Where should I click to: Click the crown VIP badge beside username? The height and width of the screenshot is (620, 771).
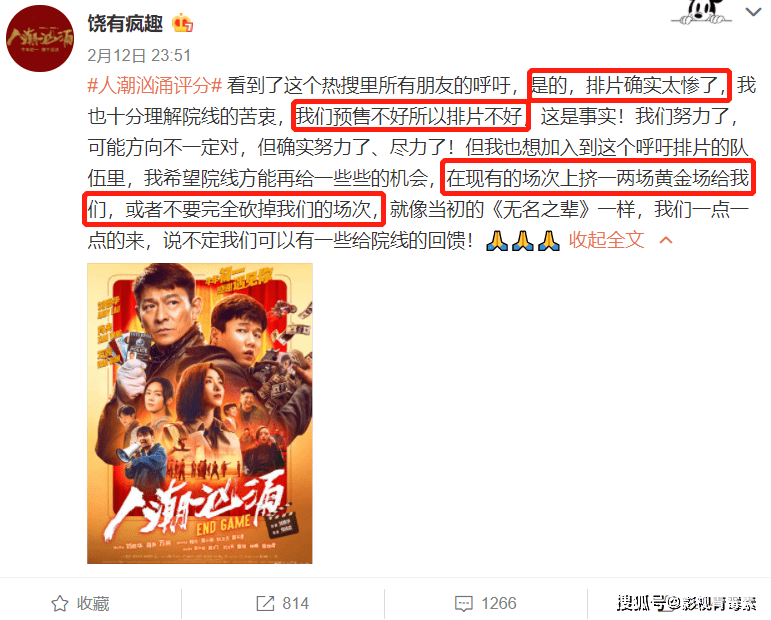tap(182, 23)
